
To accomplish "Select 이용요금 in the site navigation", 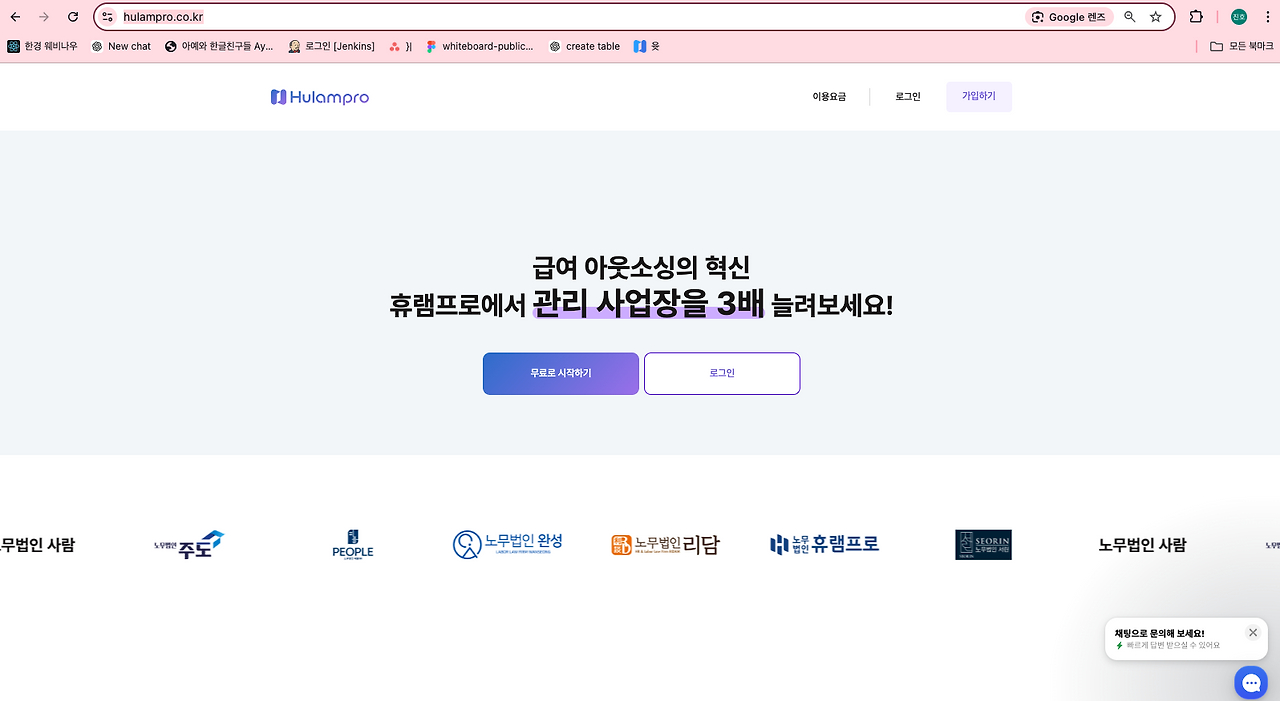I will click(829, 96).
